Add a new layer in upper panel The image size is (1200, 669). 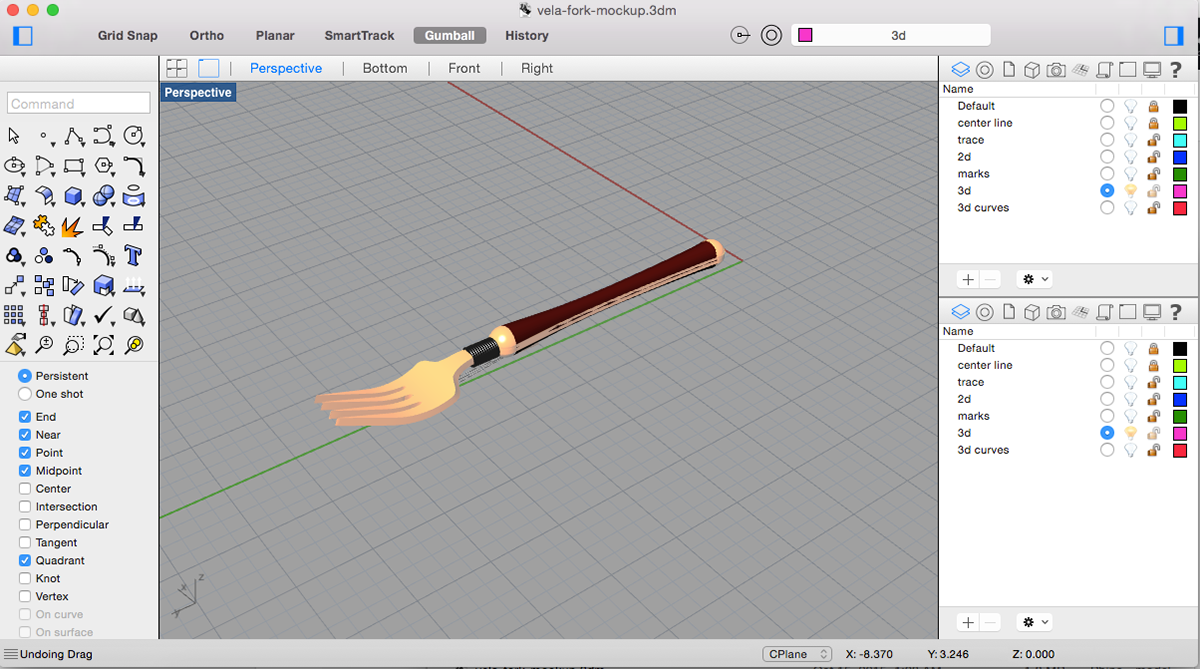(967, 280)
